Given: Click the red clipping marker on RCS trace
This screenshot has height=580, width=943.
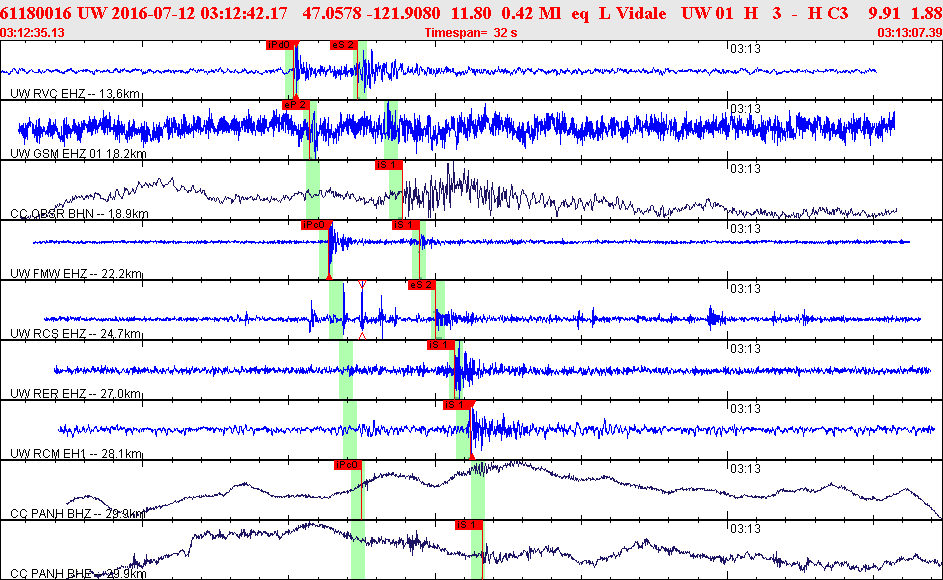Looking at the screenshot, I should pos(362,284).
